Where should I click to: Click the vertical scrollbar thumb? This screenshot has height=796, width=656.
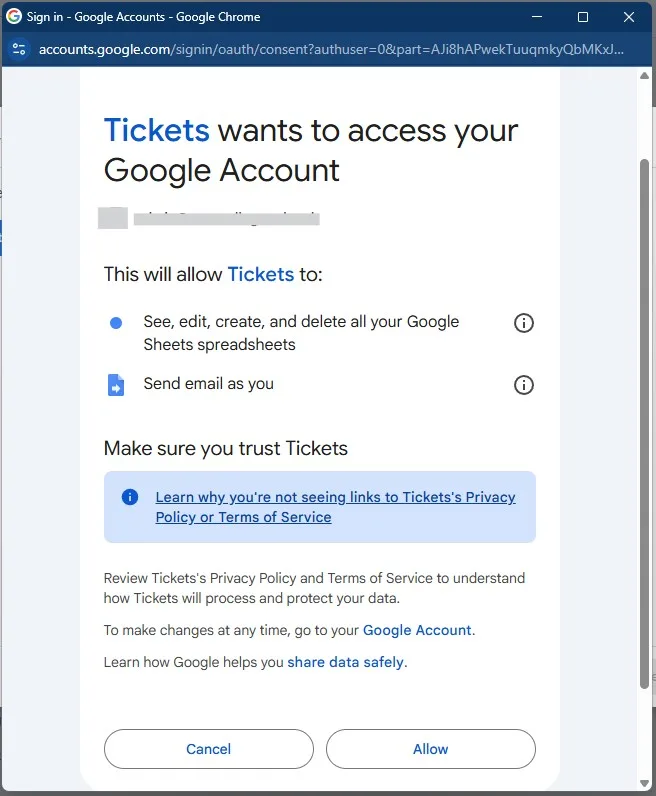coord(644,424)
